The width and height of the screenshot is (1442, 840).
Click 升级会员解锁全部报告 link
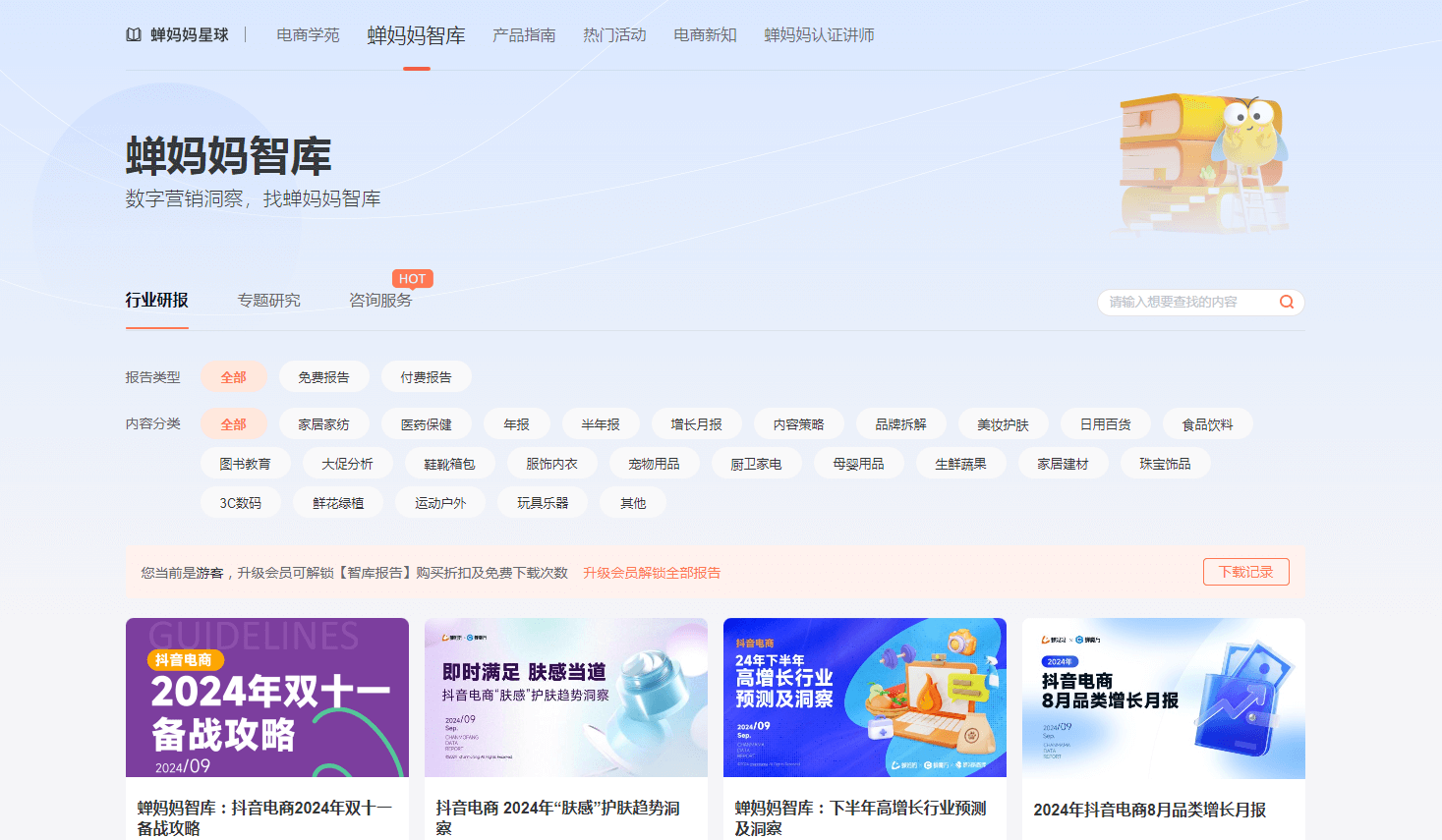click(652, 573)
